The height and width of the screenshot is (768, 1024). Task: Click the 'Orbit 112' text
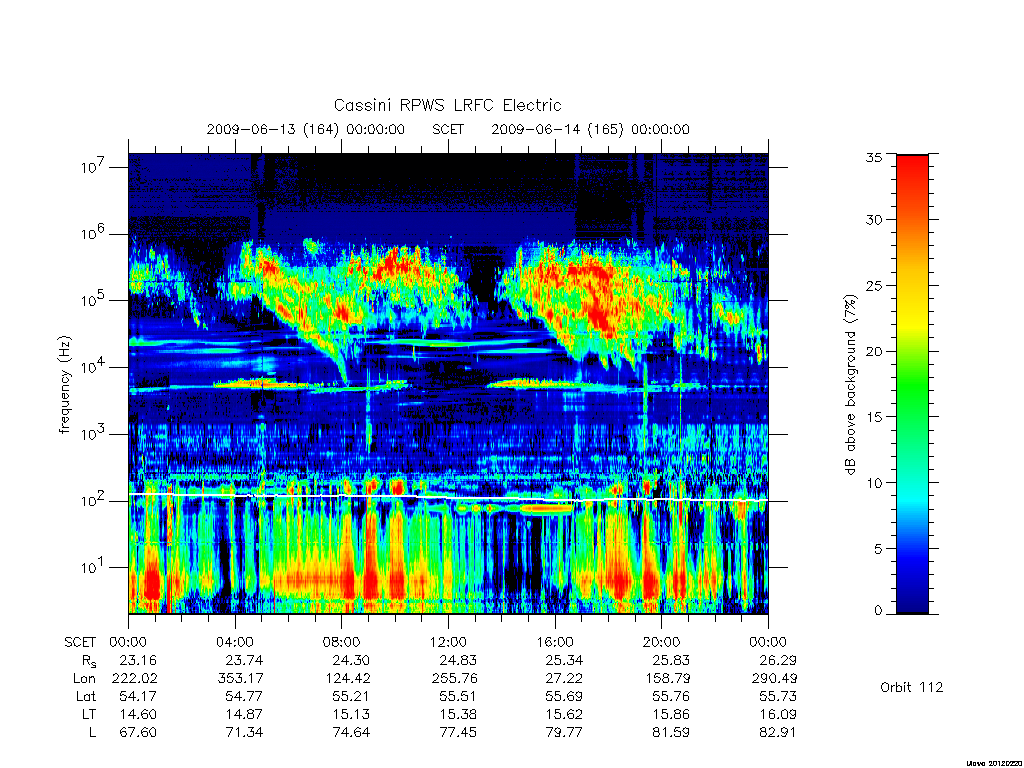tap(912, 687)
